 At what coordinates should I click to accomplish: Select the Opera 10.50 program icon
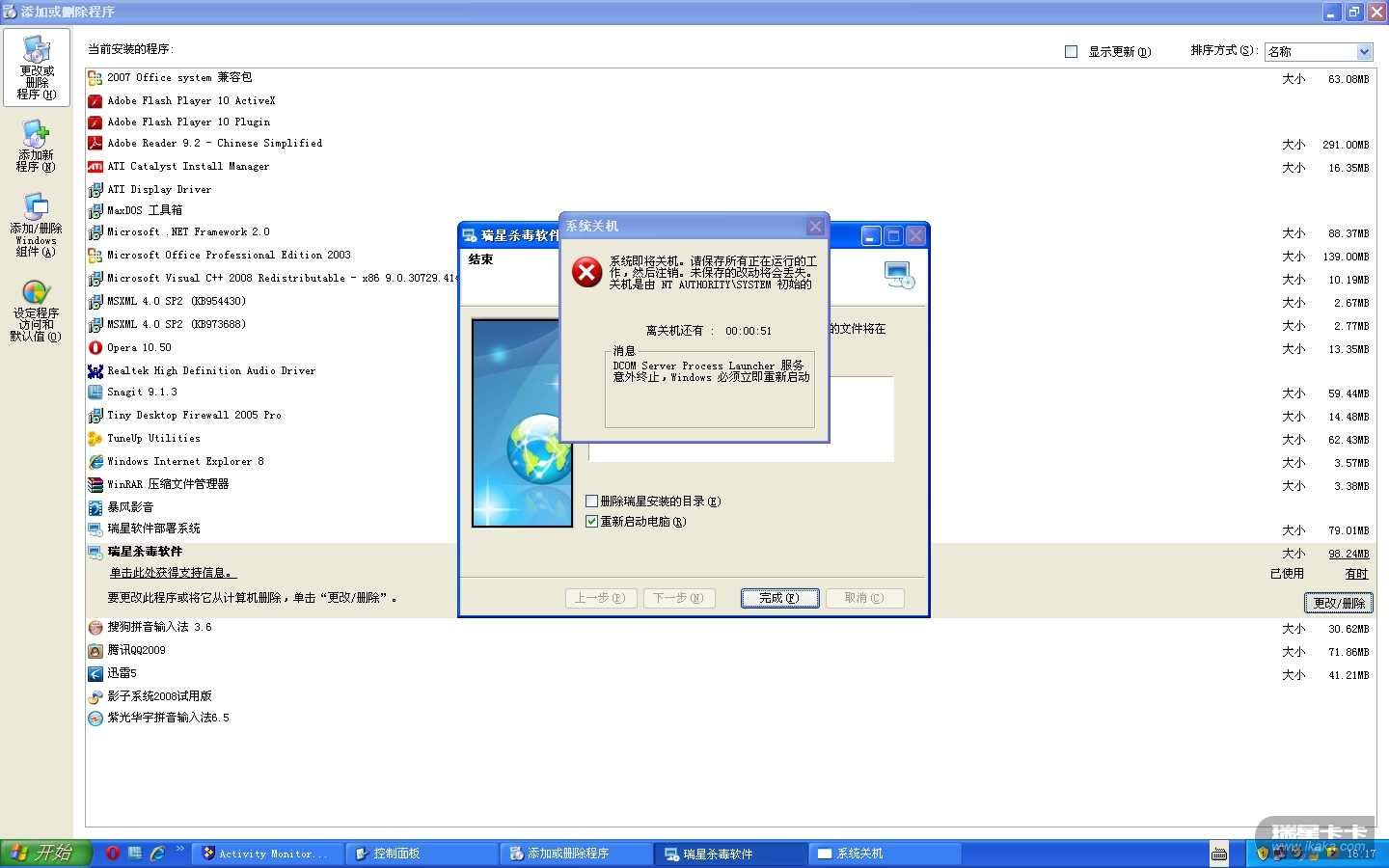click(95, 348)
